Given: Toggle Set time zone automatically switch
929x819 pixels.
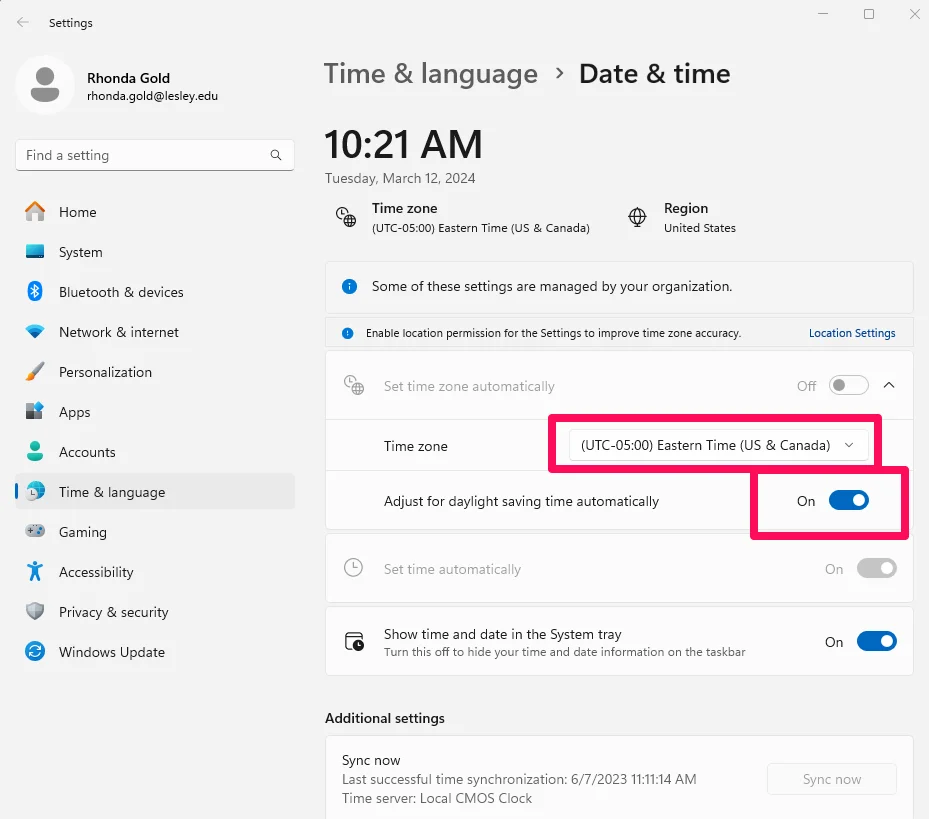Looking at the screenshot, I should (x=848, y=386).
